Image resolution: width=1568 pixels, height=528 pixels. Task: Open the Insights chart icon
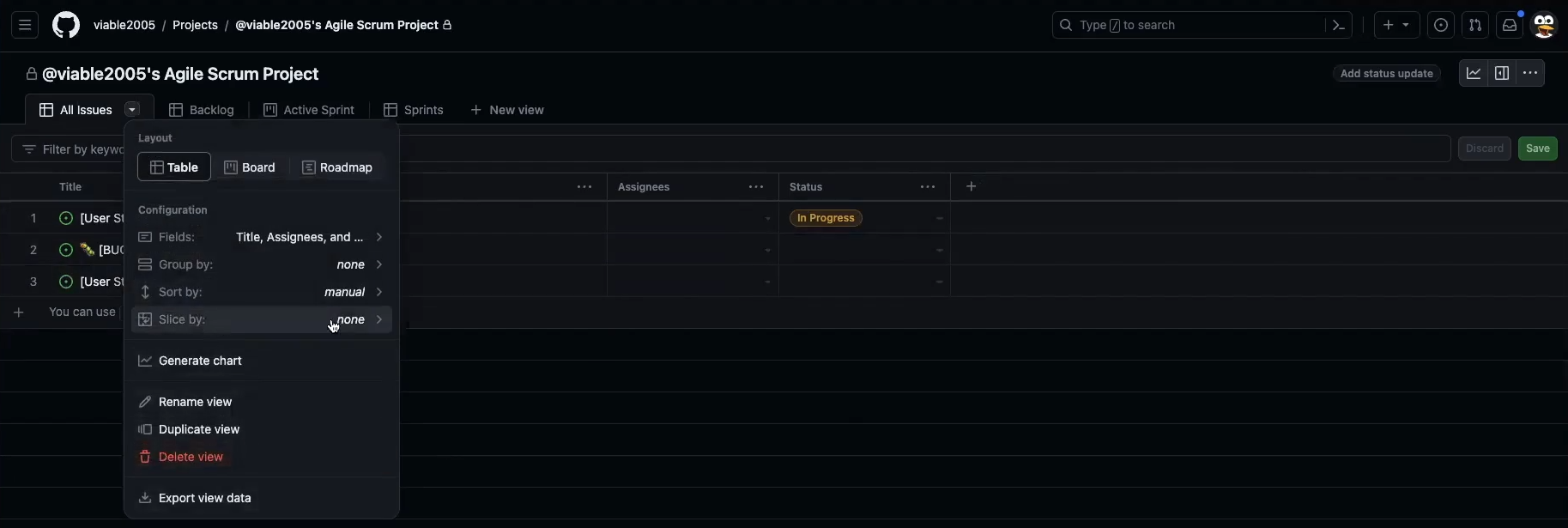click(1474, 73)
